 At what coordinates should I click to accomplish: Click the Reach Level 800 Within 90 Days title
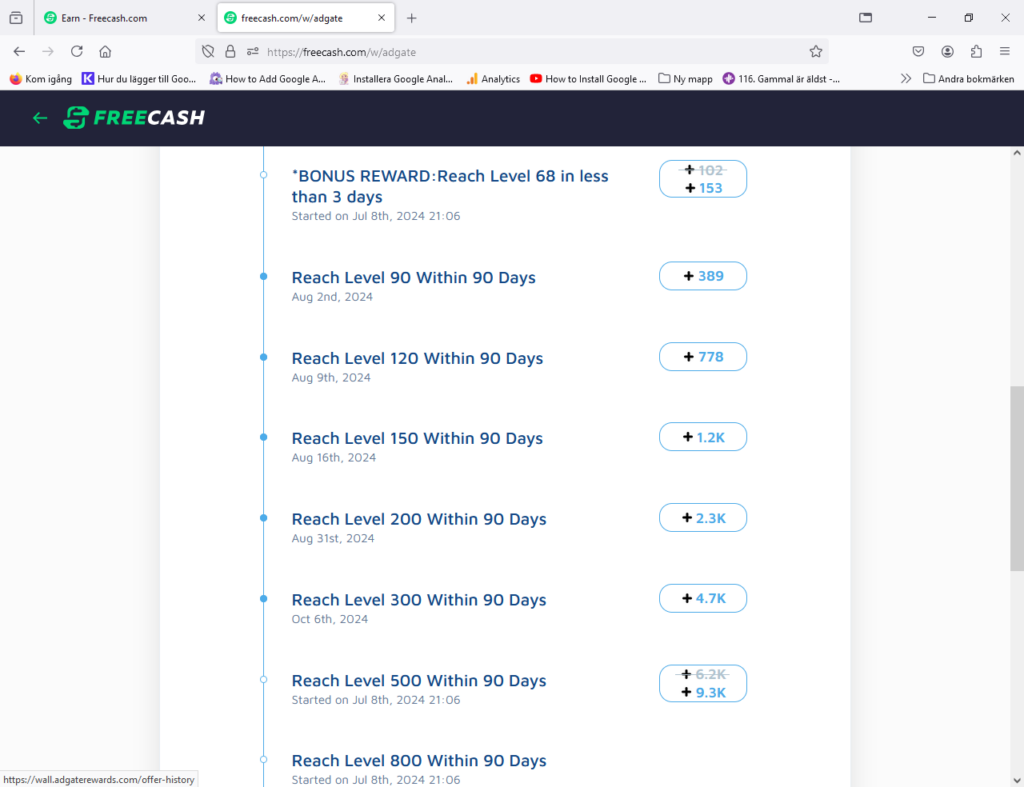pos(419,761)
